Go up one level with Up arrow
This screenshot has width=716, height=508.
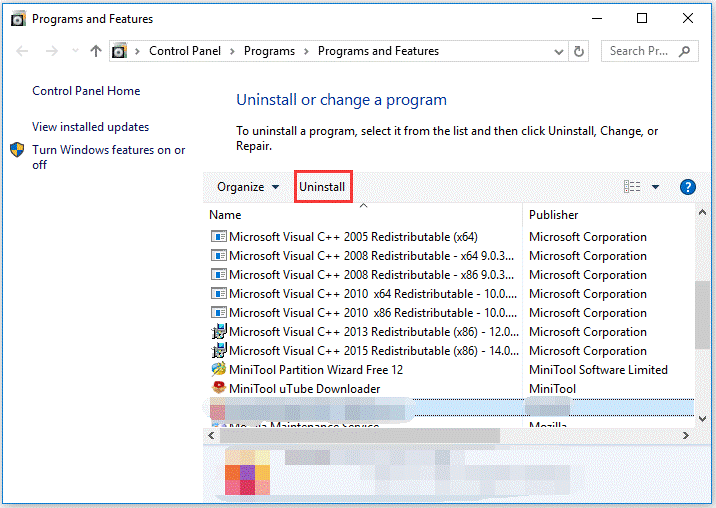tap(95, 51)
